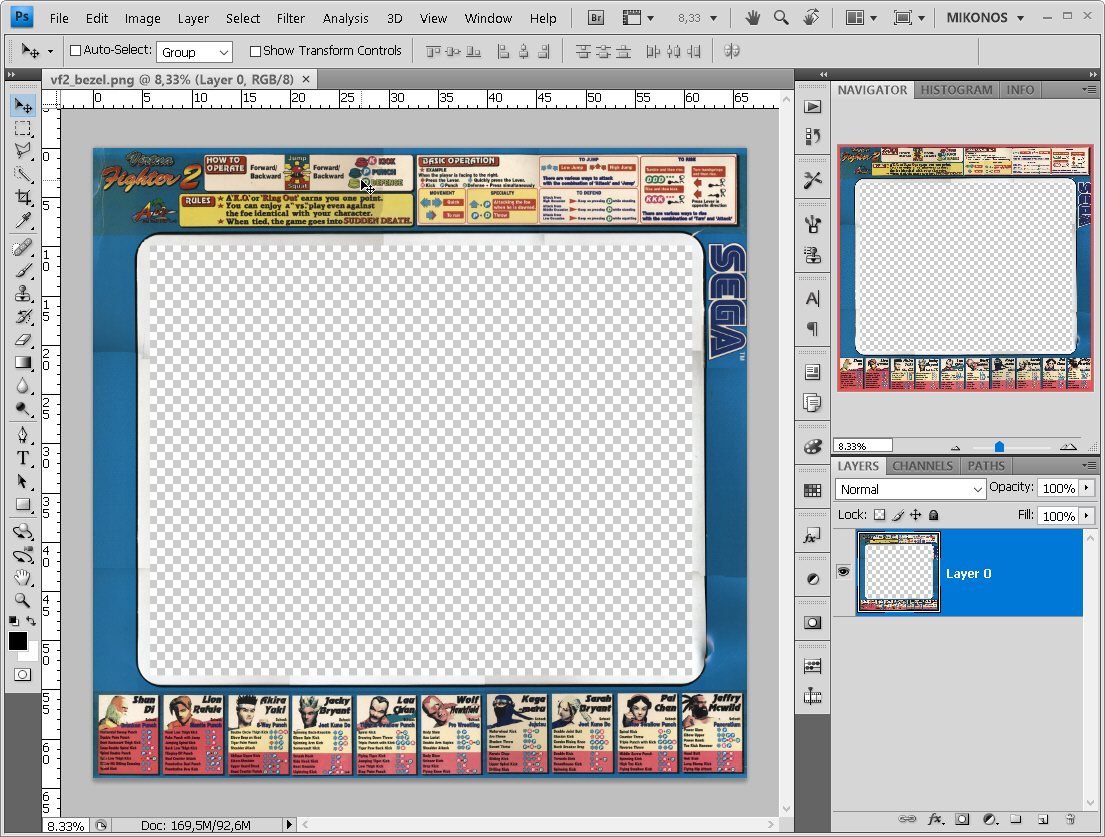Open the Filter menu
This screenshot has height=837, width=1105.
click(x=291, y=18)
